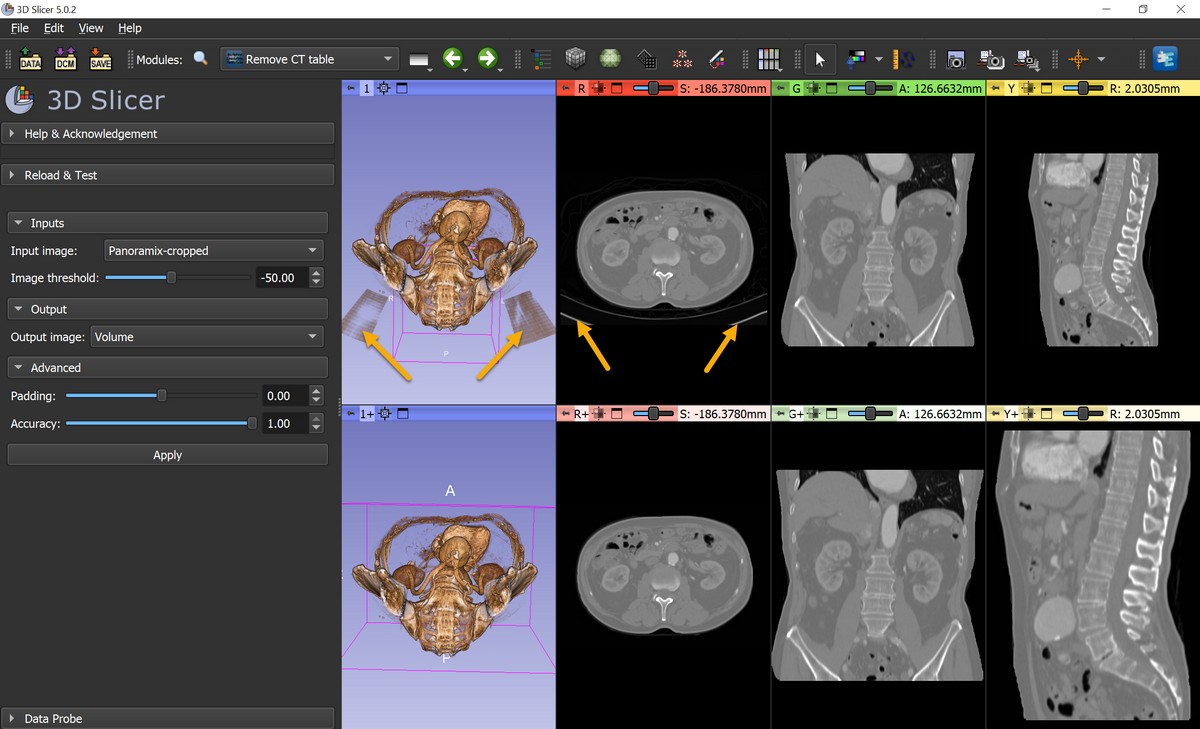The image size is (1200, 729).
Task: Toggle pin on top red slice view
Action: pos(565,88)
